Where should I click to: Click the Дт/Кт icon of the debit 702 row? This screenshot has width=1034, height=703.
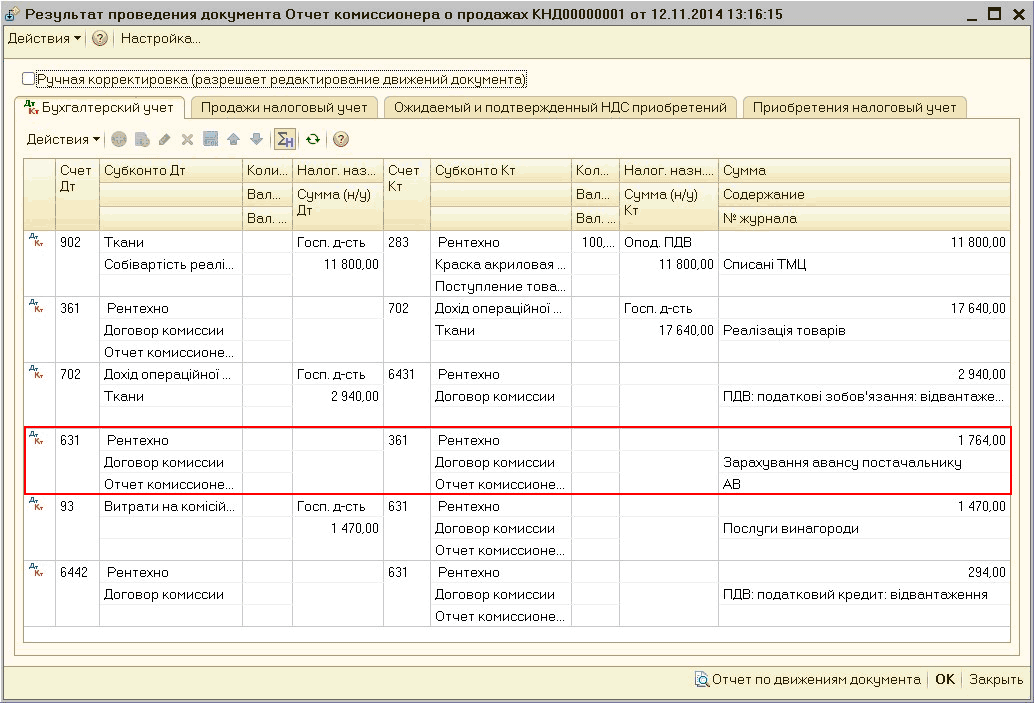click(x=37, y=373)
